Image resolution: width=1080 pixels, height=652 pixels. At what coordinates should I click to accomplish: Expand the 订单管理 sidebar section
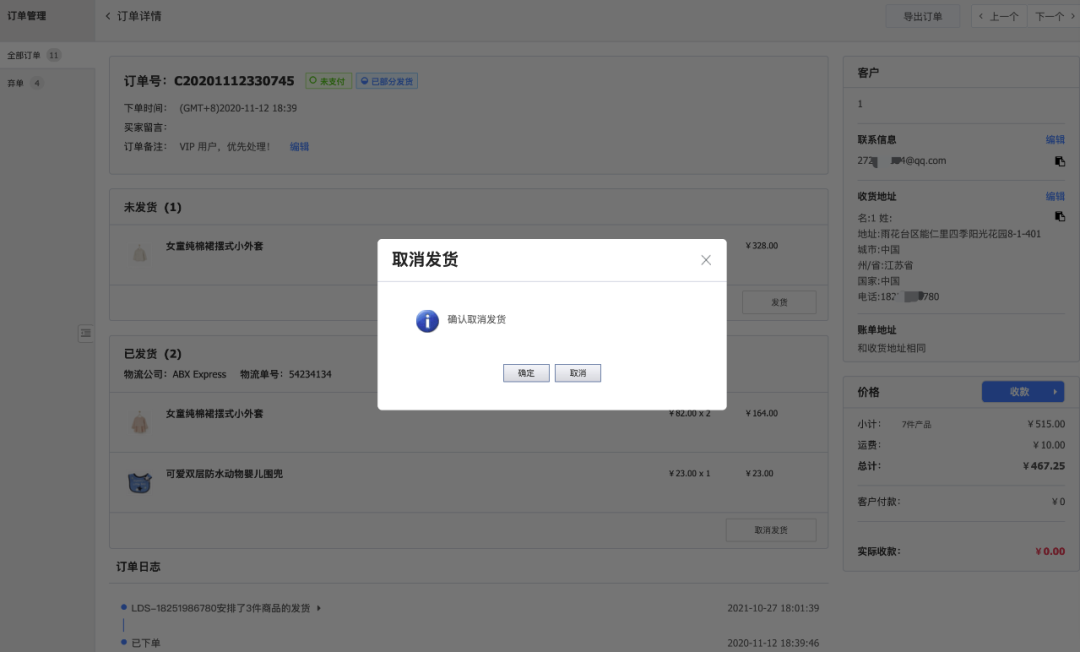[x=25, y=16]
